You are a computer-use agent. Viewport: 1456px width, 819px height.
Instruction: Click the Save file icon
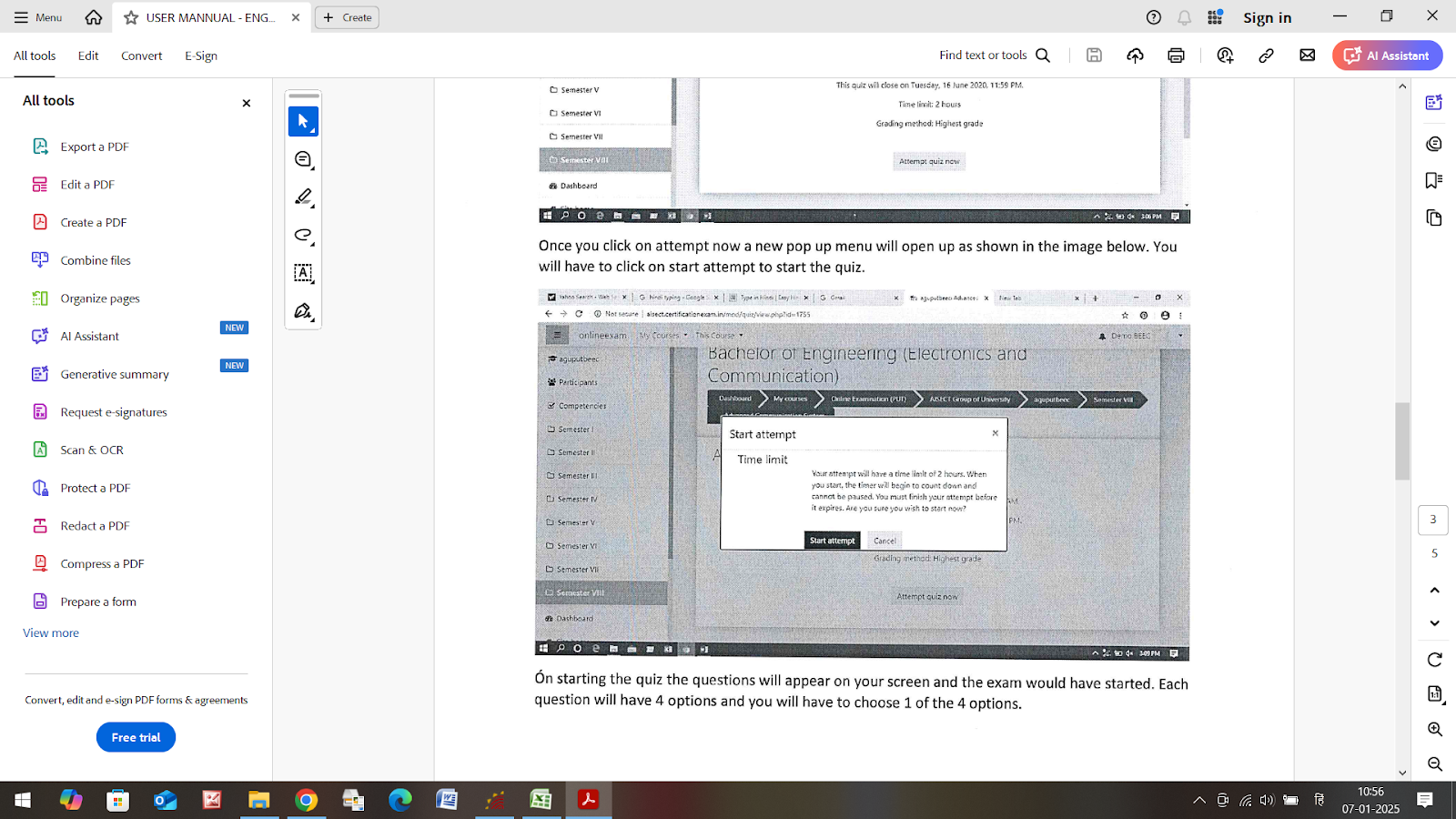pyautogui.click(x=1094, y=56)
